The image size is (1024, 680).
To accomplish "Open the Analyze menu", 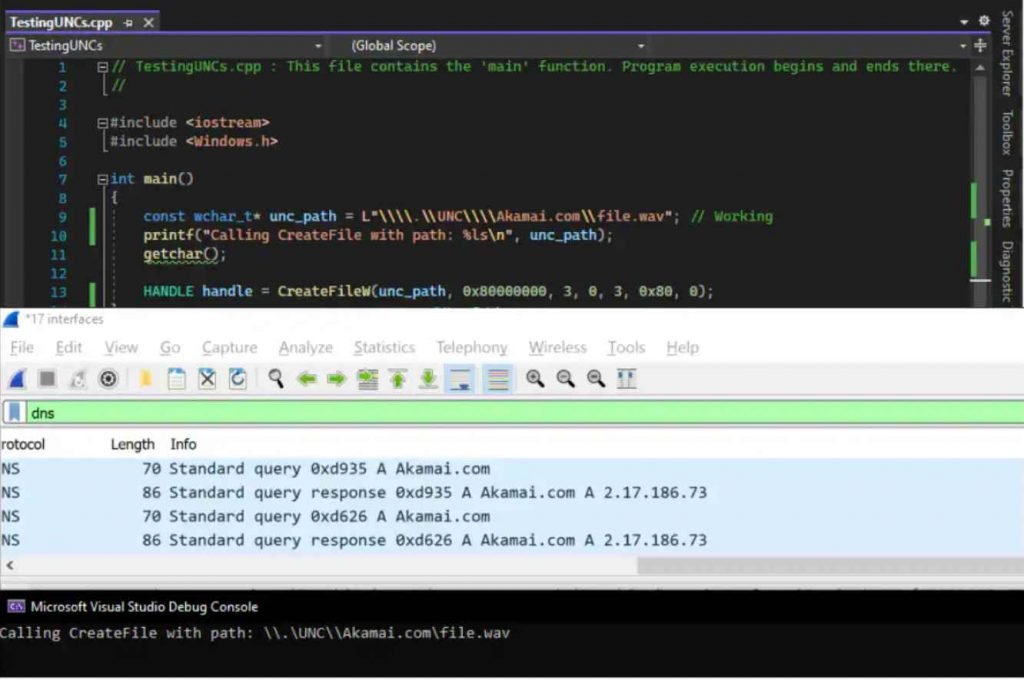I will (306, 348).
